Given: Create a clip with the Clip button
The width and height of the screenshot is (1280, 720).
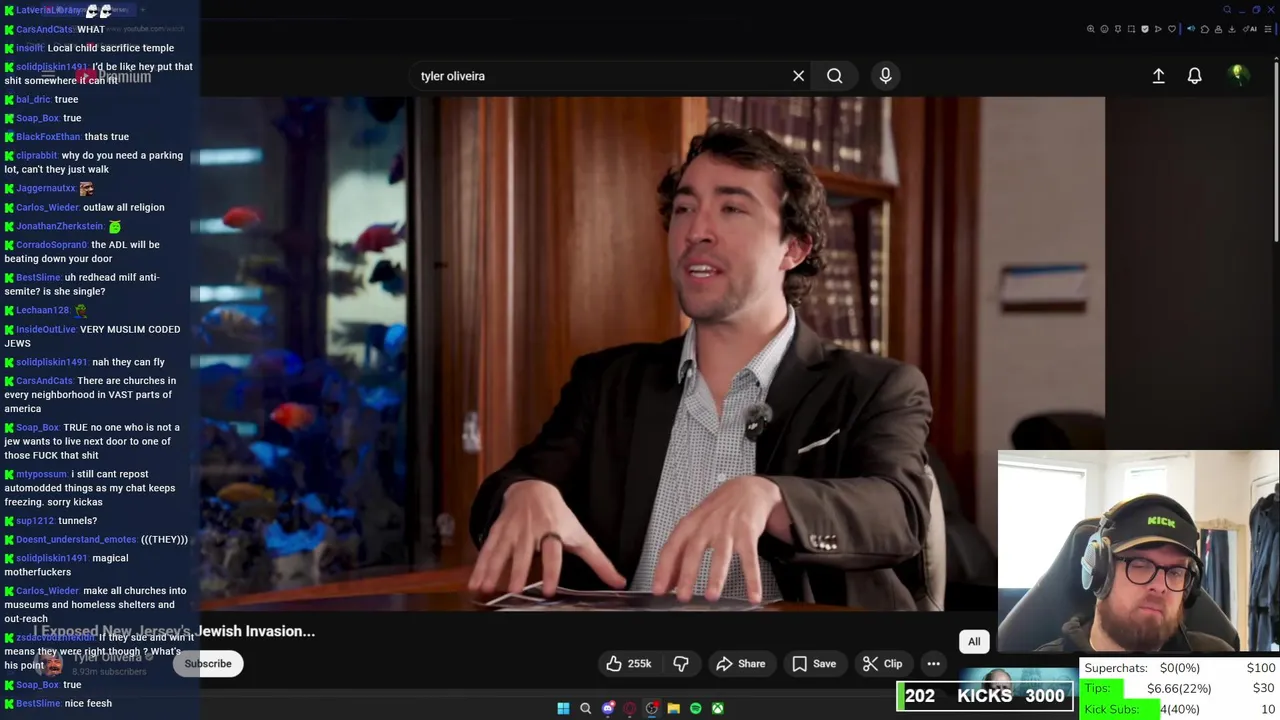Looking at the screenshot, I should click(882, 664).
